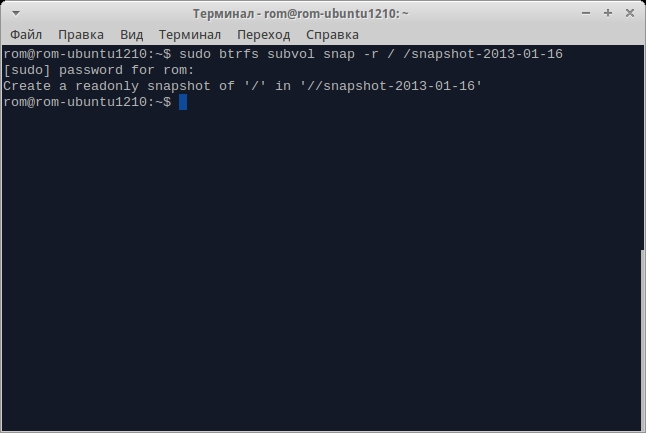This screenshot has width=646, height=433.
Task: Open the Терминал menu
Action: pos(190,35)
